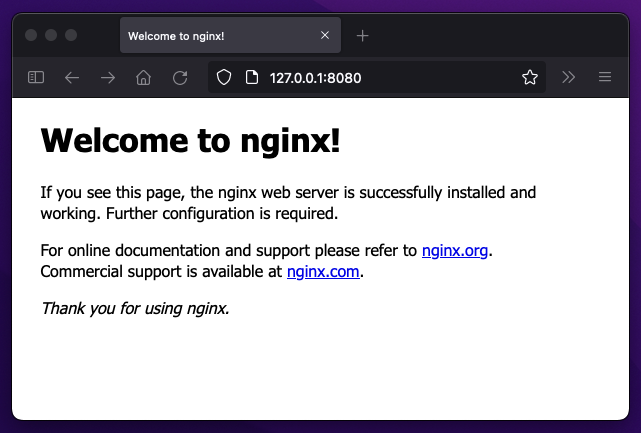
Task: Open the browser home page
Action: point(143,77)
